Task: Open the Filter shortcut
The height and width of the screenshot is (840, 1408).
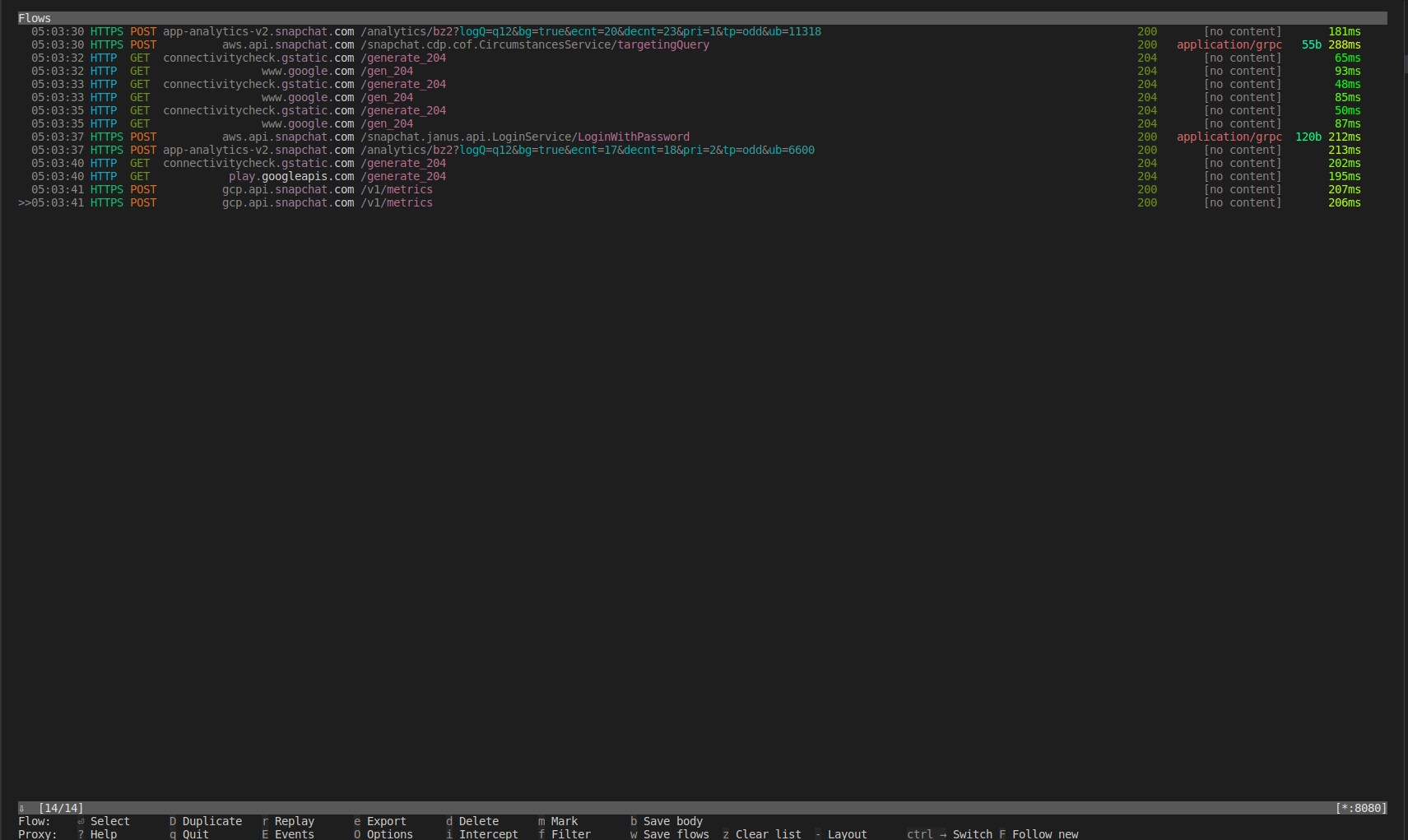Action: 570,834
